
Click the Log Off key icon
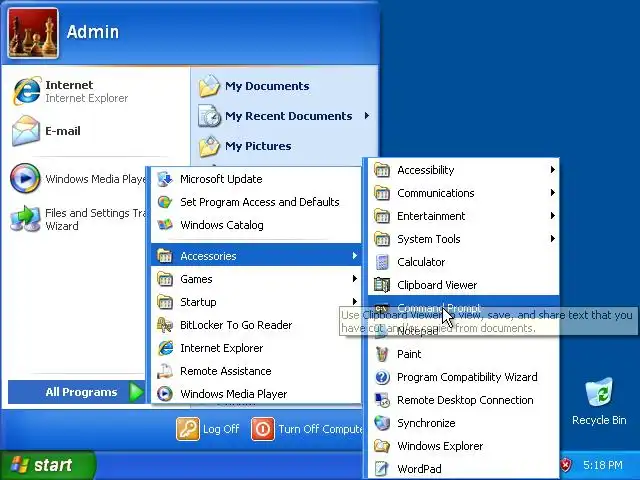pyautogui.click(x=188, y=429)
